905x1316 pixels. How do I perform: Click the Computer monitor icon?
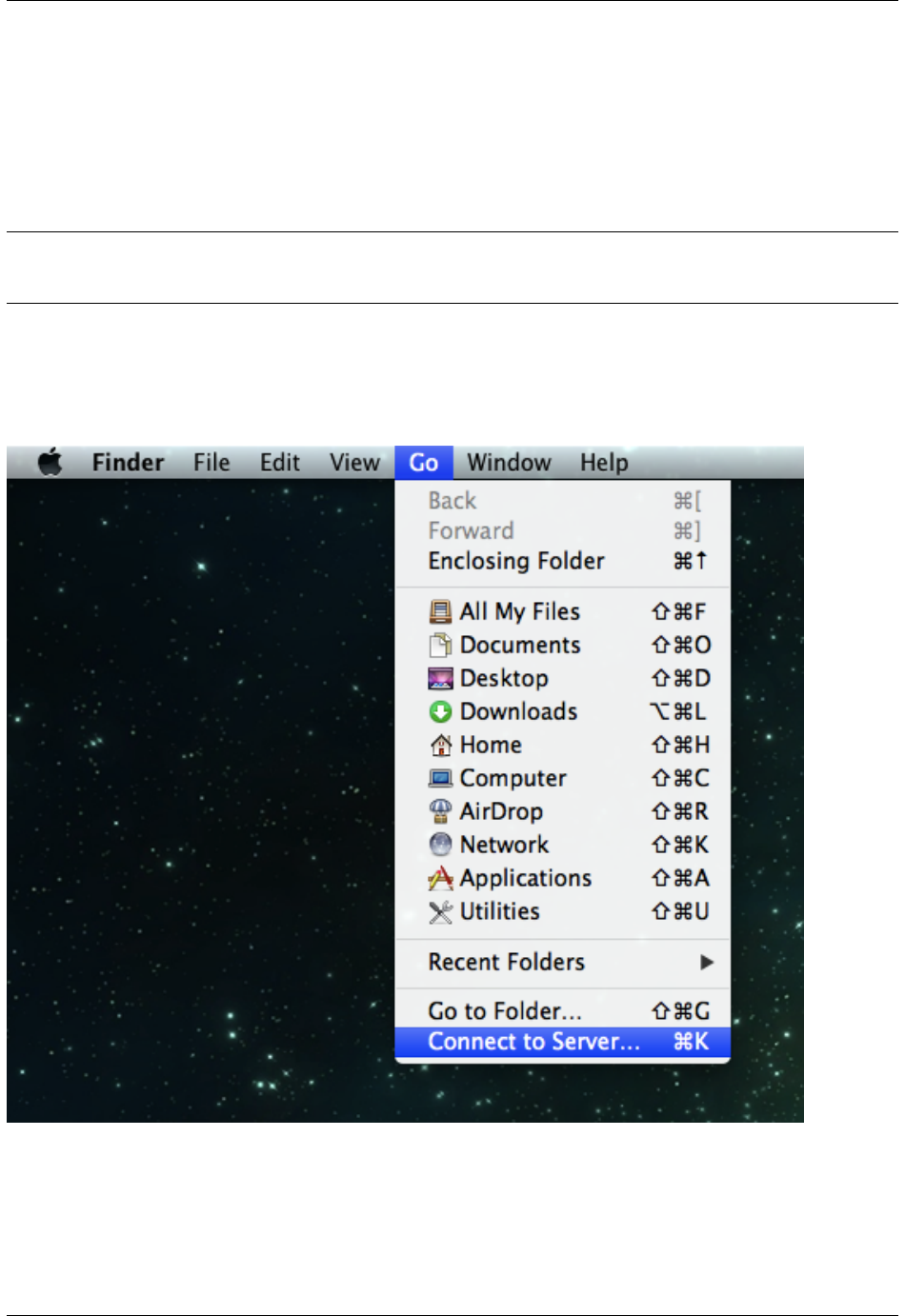pos(440,779)
